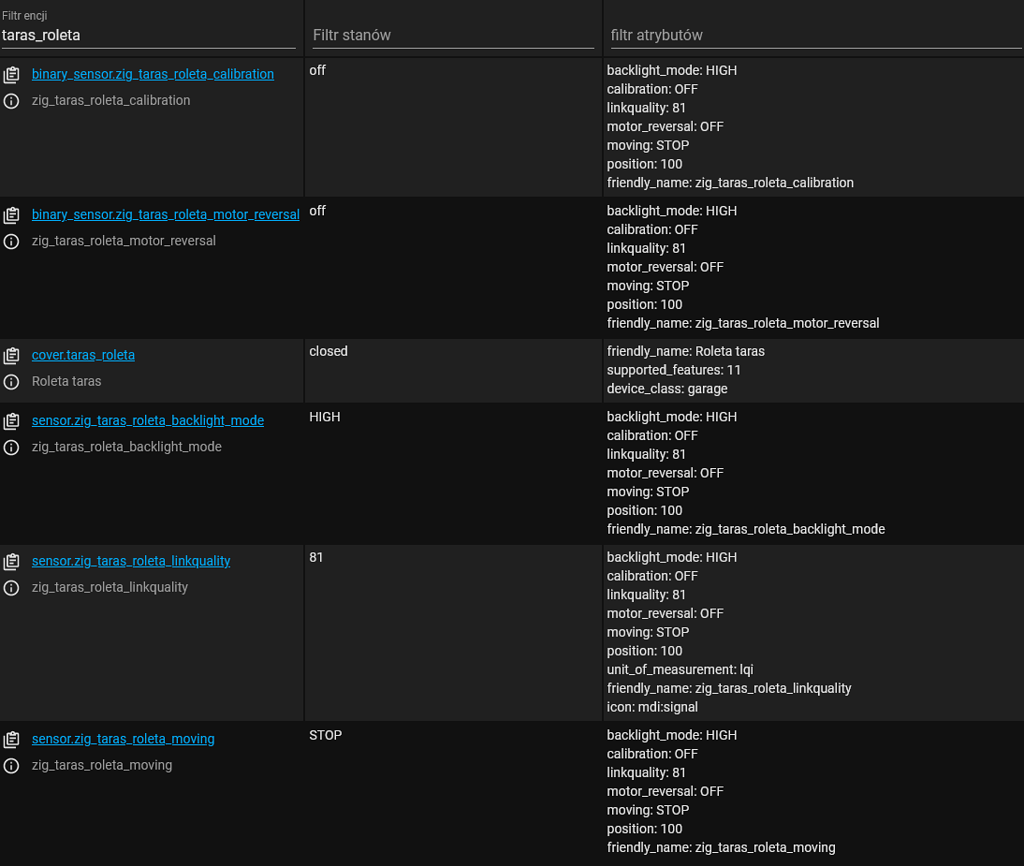Show info for zig_taras_roleta_calibration entity
1024x866 pixels.
(11, 101)
